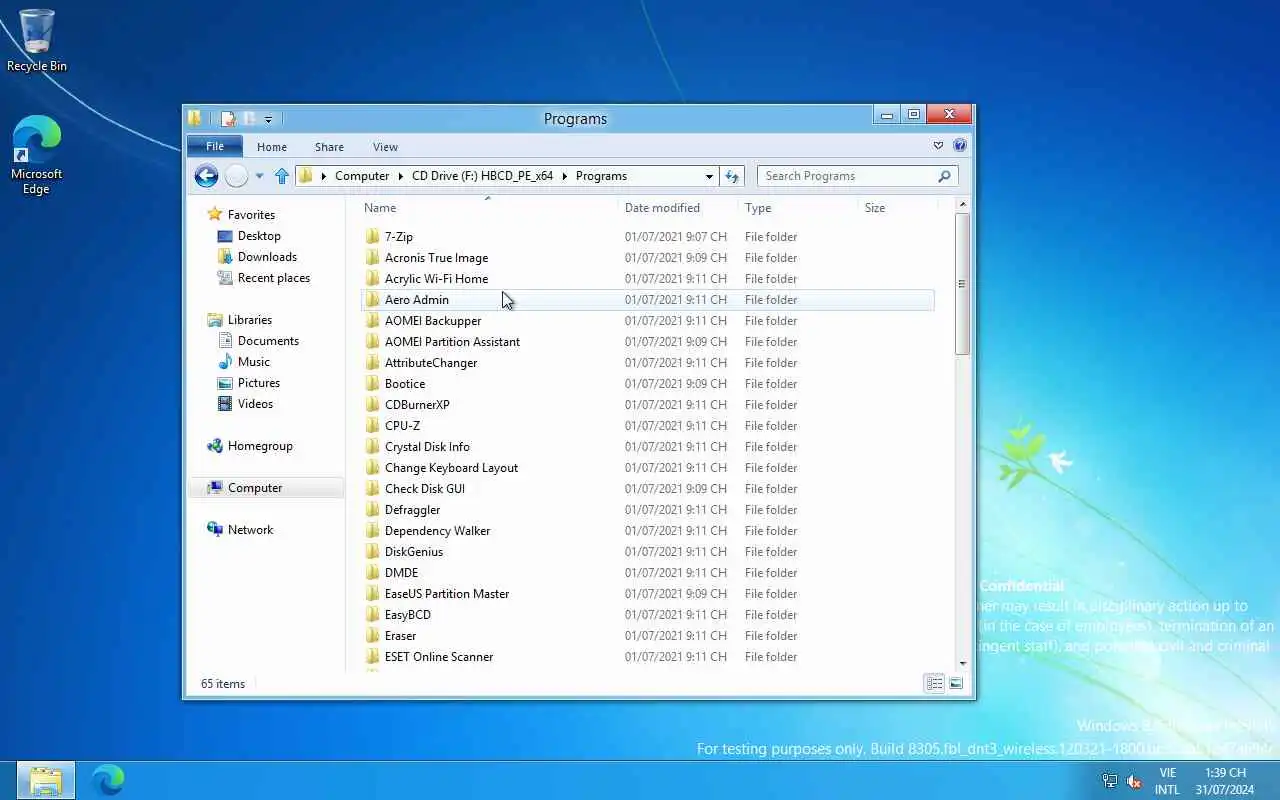Expand the ribbon with chevron
1280x800 pixels.
pyautogui.click(x=938, y=145)
